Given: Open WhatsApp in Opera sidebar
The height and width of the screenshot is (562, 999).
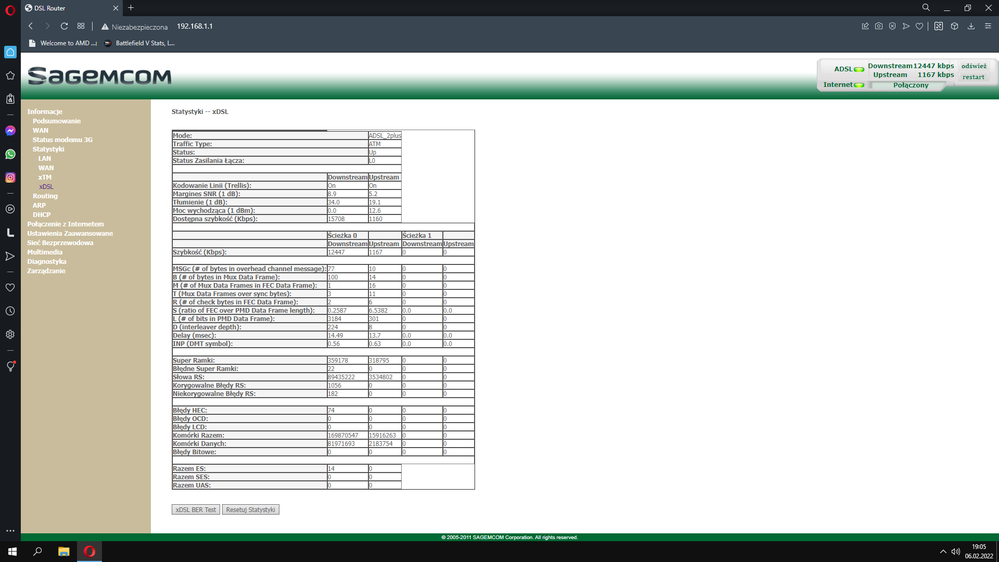Looking at the screenshot, I should (x=10, y=154).
